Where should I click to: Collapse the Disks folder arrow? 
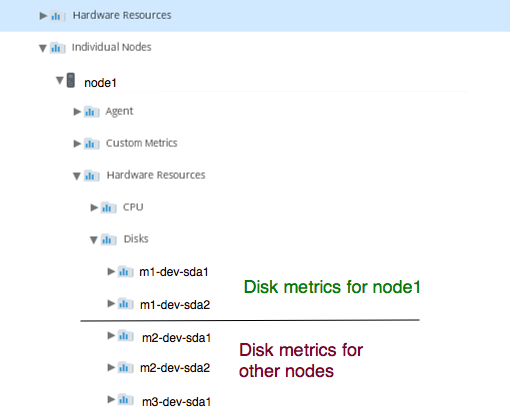click(94, 240)
